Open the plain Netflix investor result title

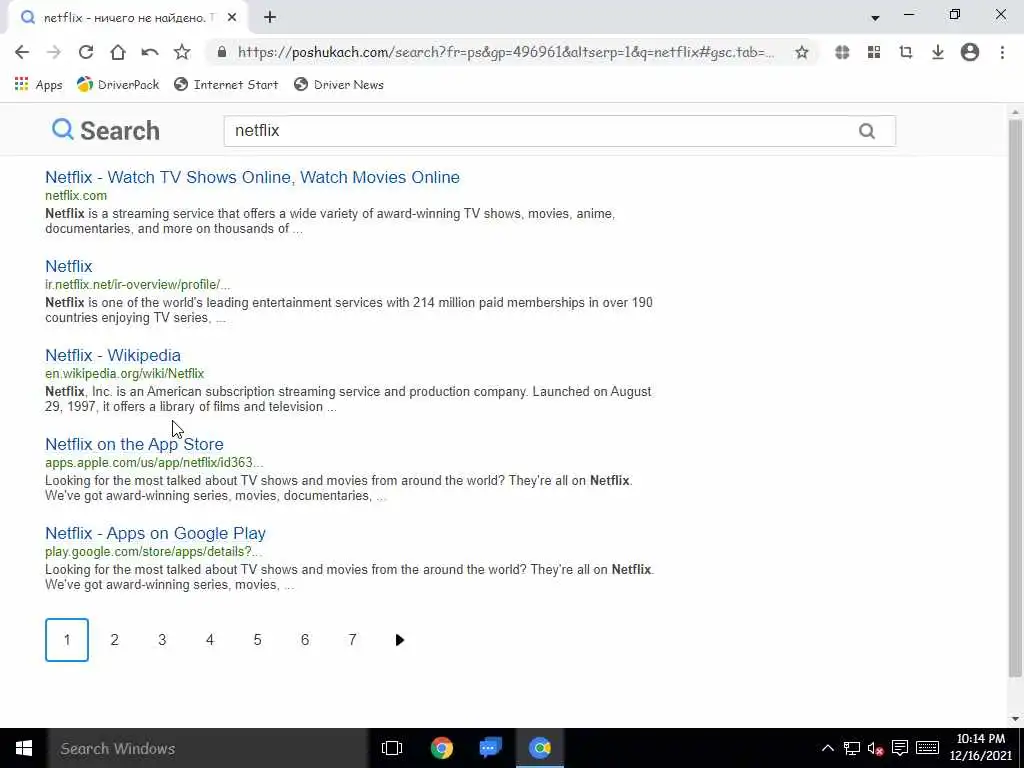(69, 266)
